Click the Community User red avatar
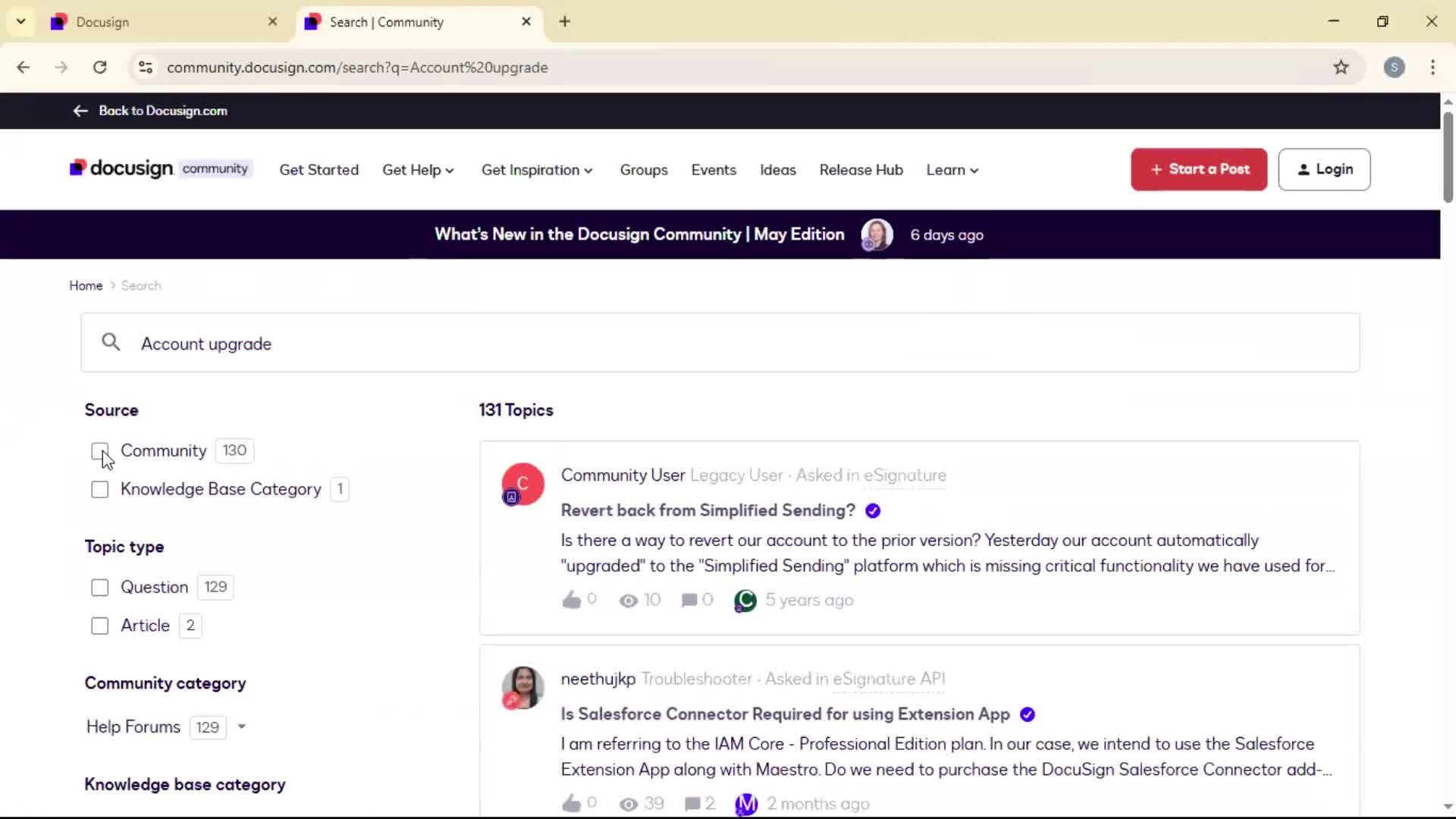Image resolution: width=1456 pixels, height=819 pixels. pos(522,484)
